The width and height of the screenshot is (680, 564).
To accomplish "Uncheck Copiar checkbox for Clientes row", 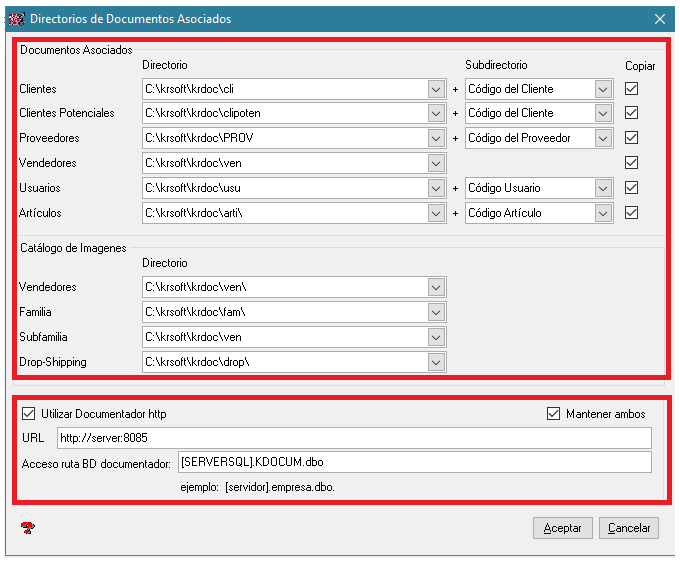I will tap(631, 89).
